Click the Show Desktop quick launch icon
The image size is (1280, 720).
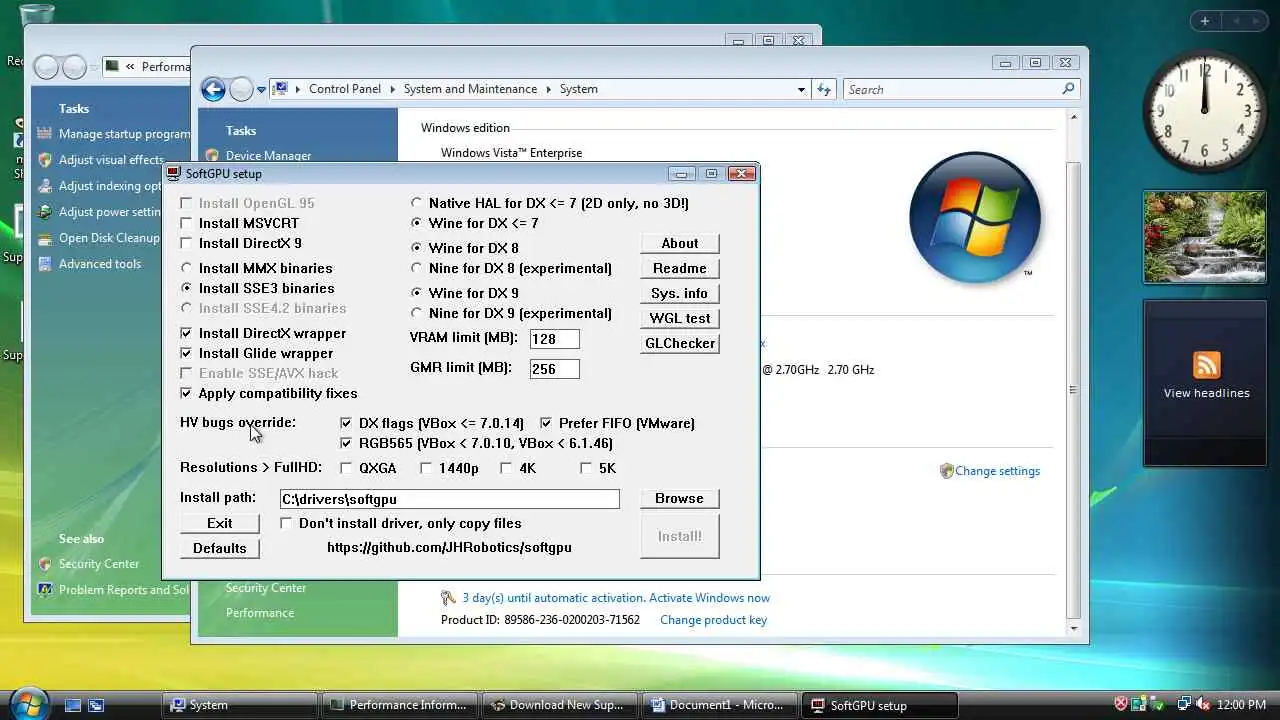[x=72, y=705]
